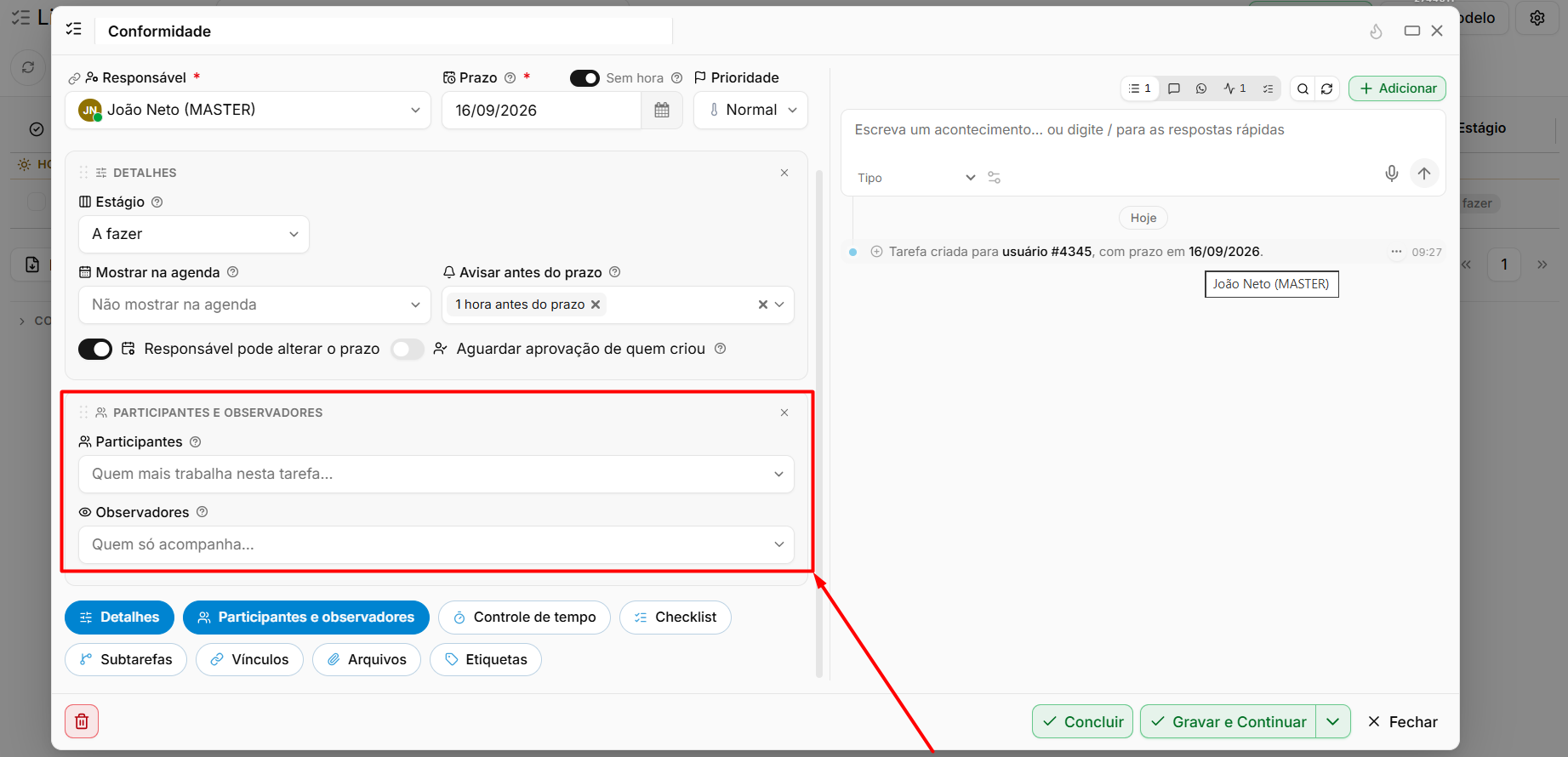Viewport: 1568px width, 757px height.
Task: Open the comments filter icon
Action: (1174, 88)
